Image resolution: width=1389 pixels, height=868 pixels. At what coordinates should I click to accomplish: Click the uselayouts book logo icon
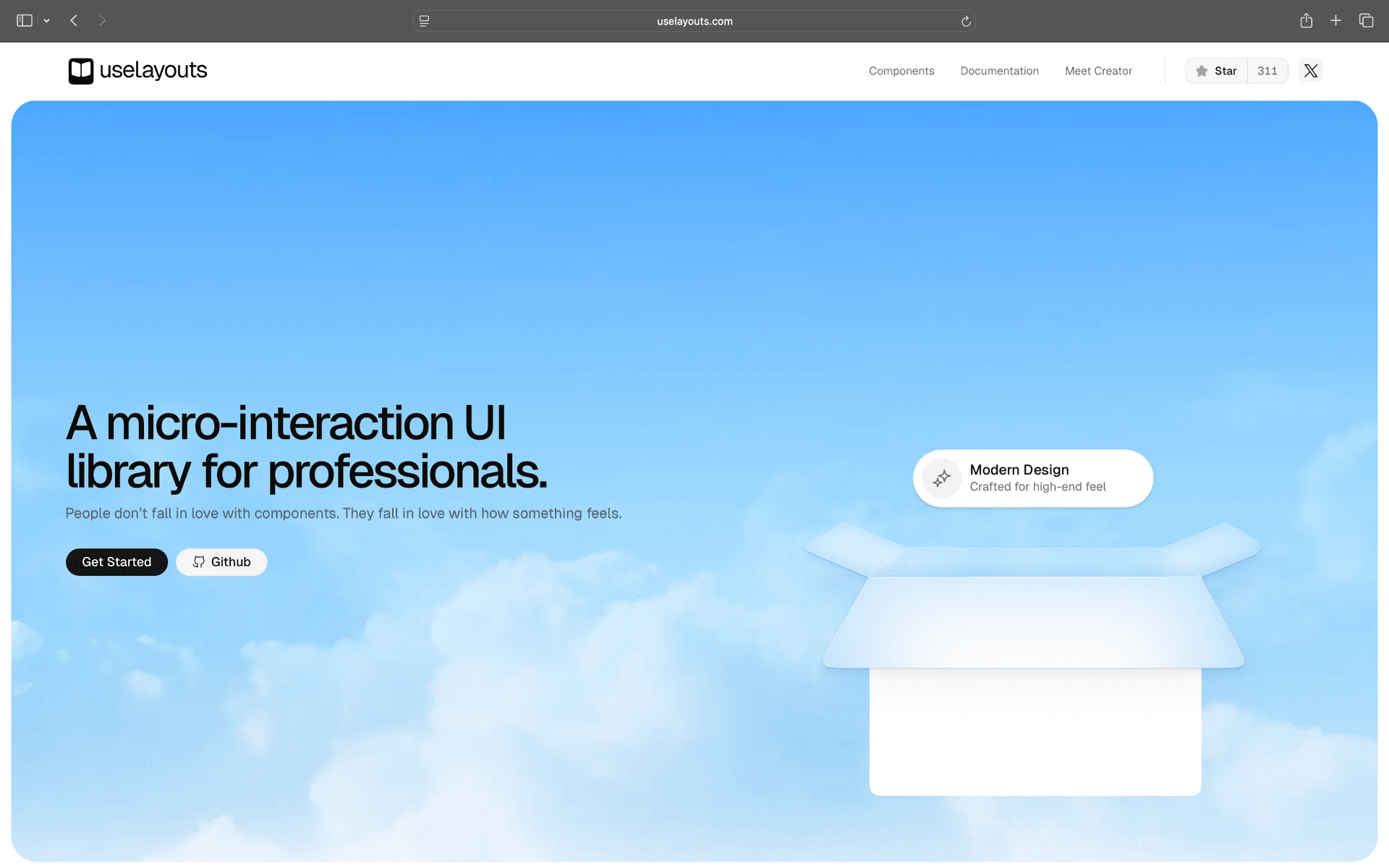click(x=81, y=71)
